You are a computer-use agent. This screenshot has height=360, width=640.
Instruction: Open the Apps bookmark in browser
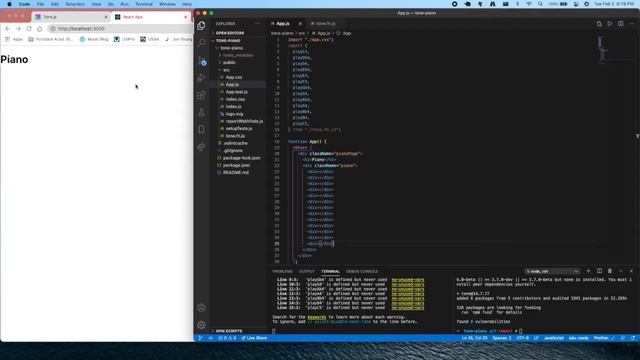click(14, 39)
